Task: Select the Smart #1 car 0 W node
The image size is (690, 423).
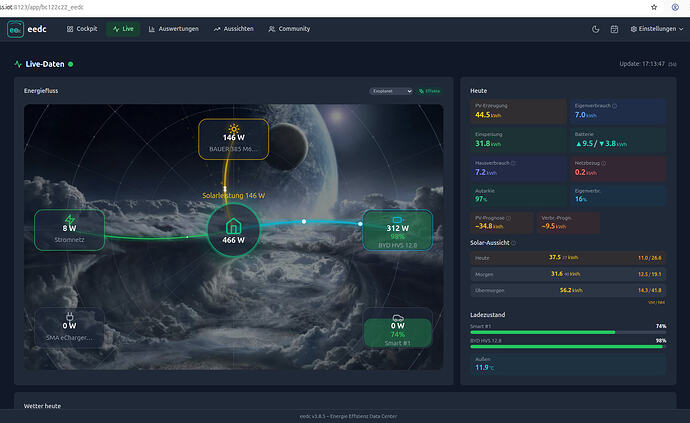Action: [x=397, y=328]
